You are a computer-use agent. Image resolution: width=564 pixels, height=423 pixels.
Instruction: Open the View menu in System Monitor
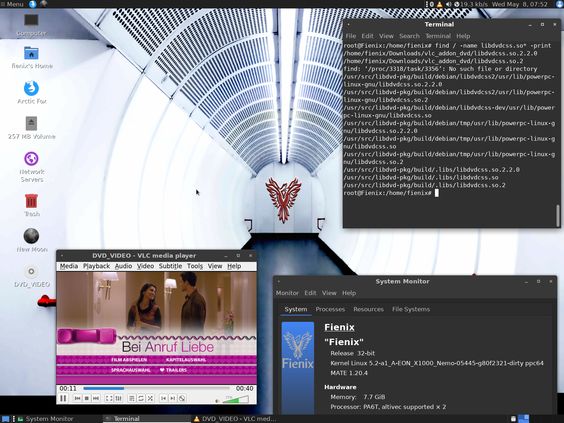(329, 293)
